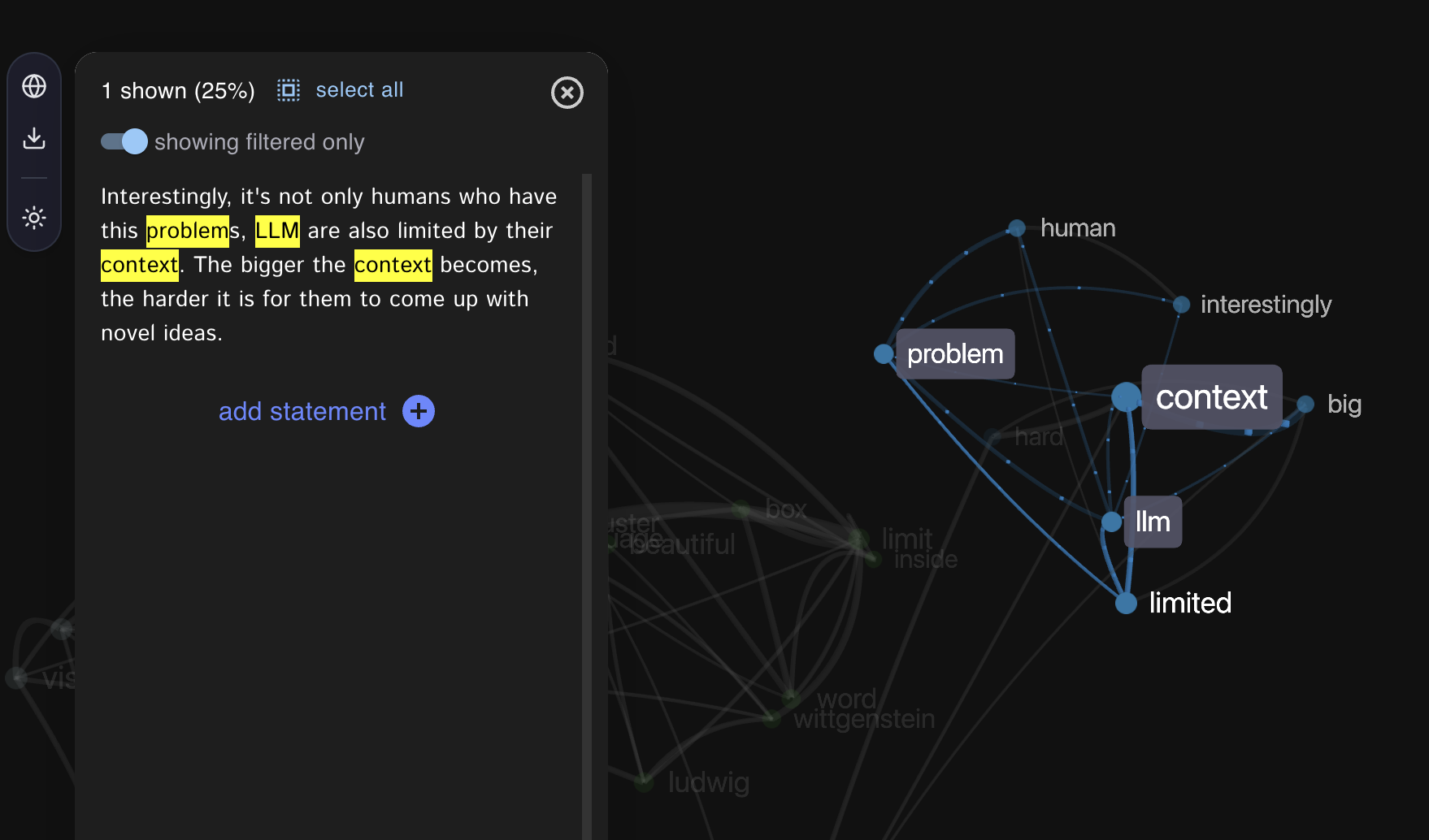Toggle the brightness theme icon
1429x840 pixels.
pos(34,218)
